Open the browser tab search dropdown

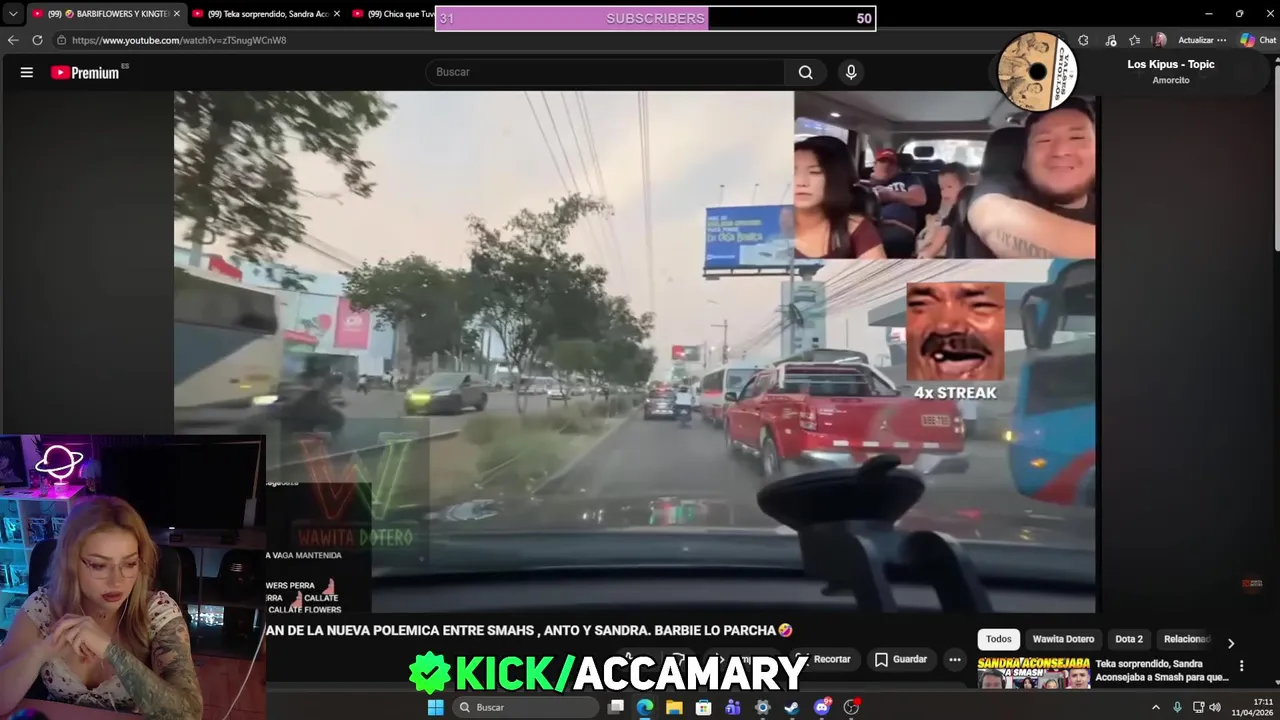13,14
